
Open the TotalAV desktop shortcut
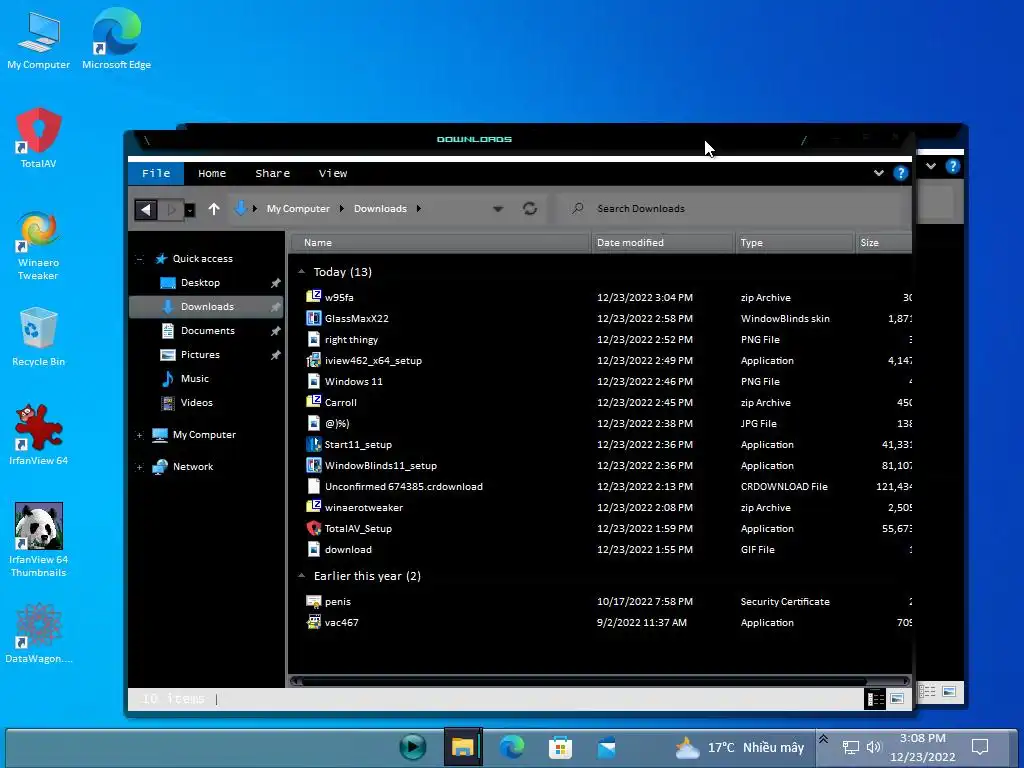click(x=39, y=139)
